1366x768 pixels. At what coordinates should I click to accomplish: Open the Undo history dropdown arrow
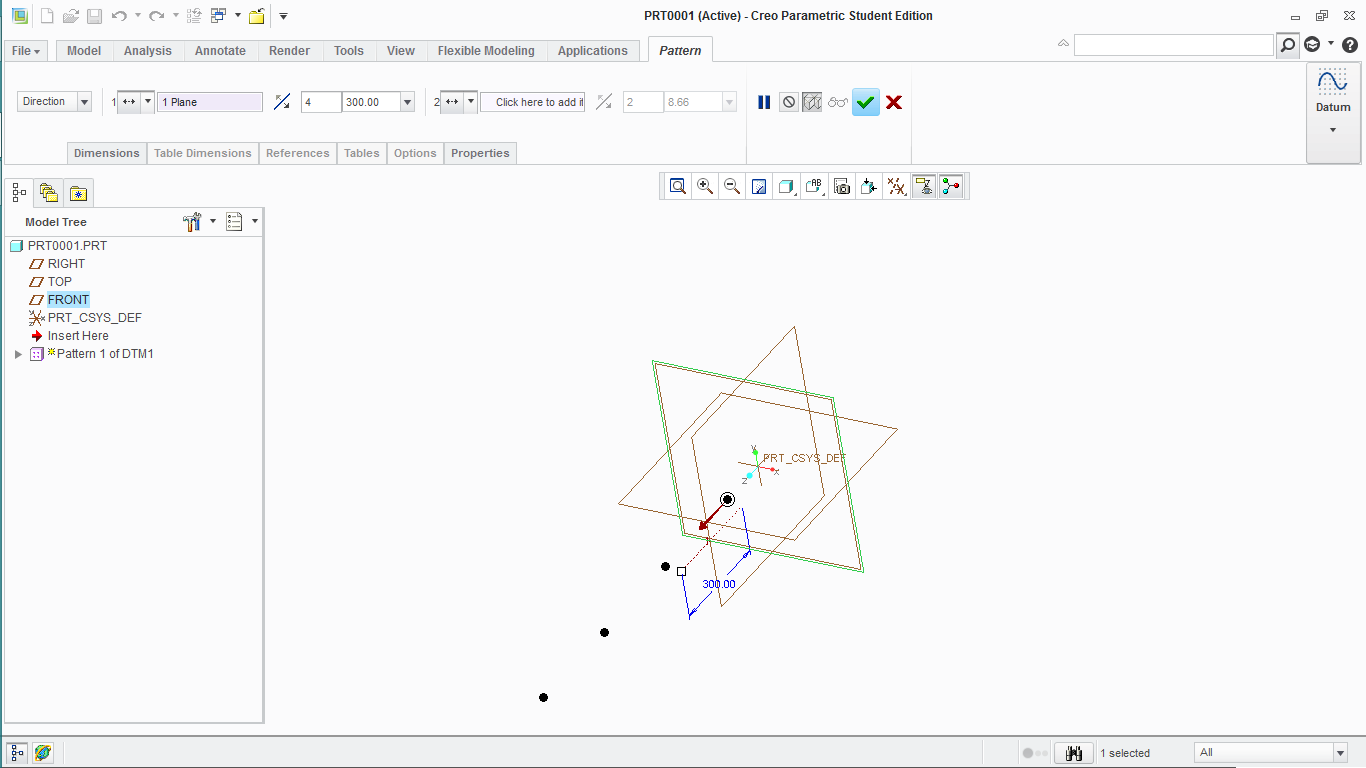tap(137, 16)
